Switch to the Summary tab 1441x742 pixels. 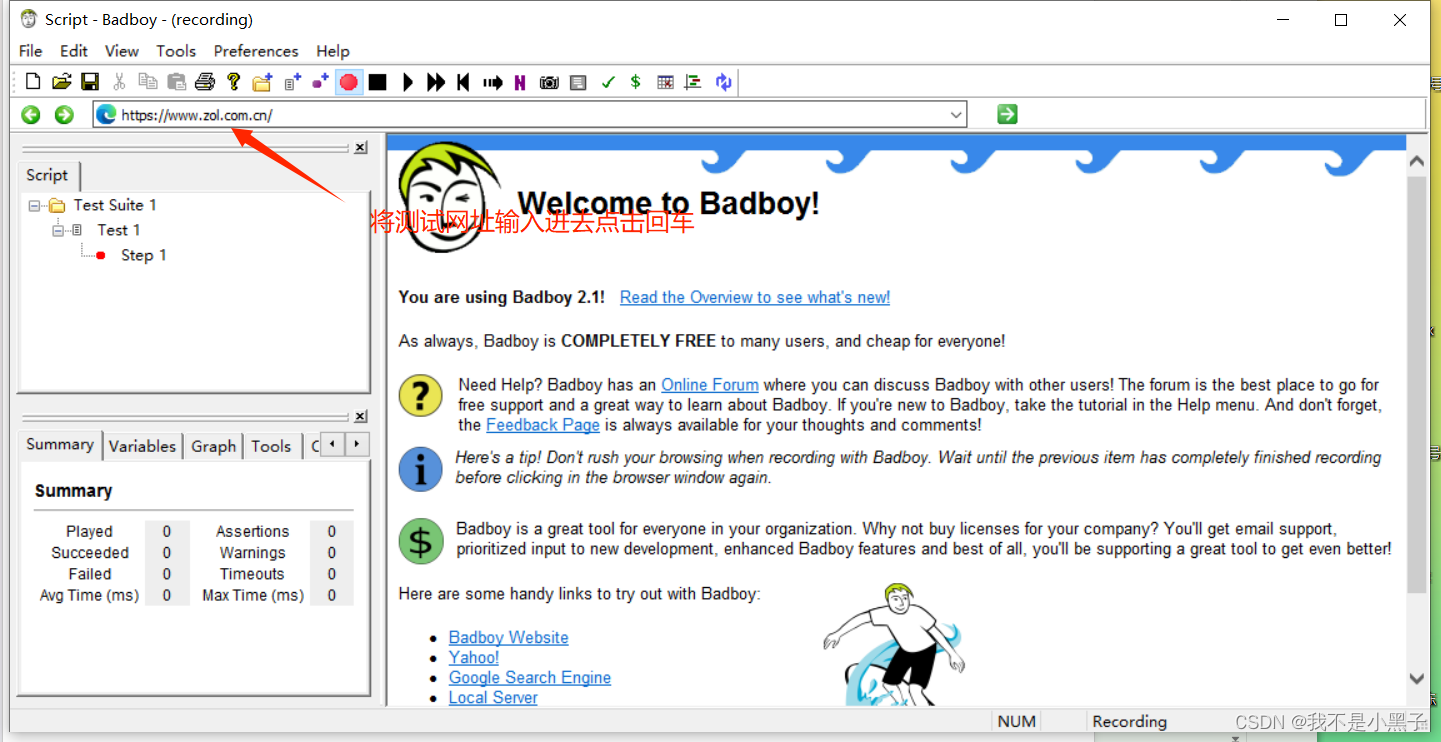coord(60,445)
